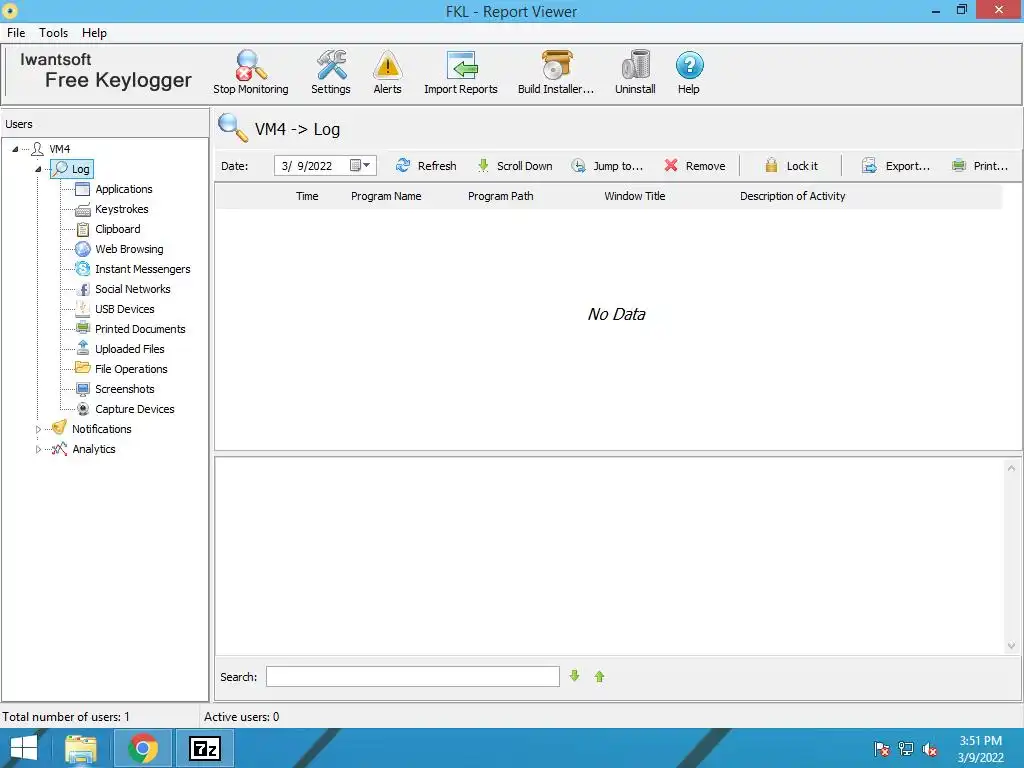
Task: Open Google Chrome from the taskbar
Action: pos(143,748)
